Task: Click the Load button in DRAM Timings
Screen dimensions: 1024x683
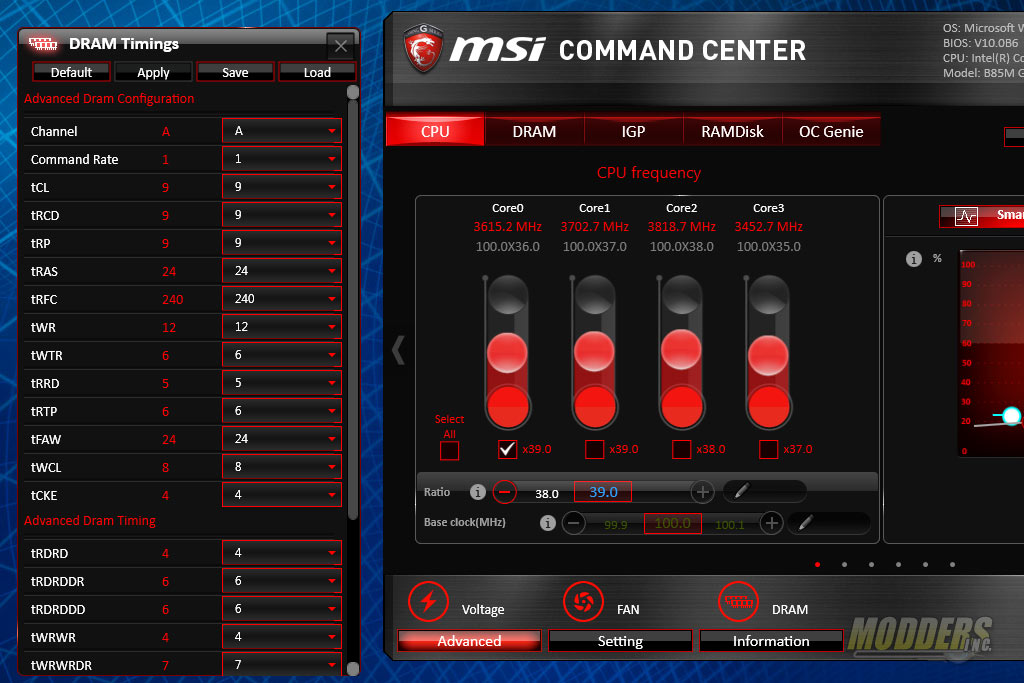Action: 317,72
